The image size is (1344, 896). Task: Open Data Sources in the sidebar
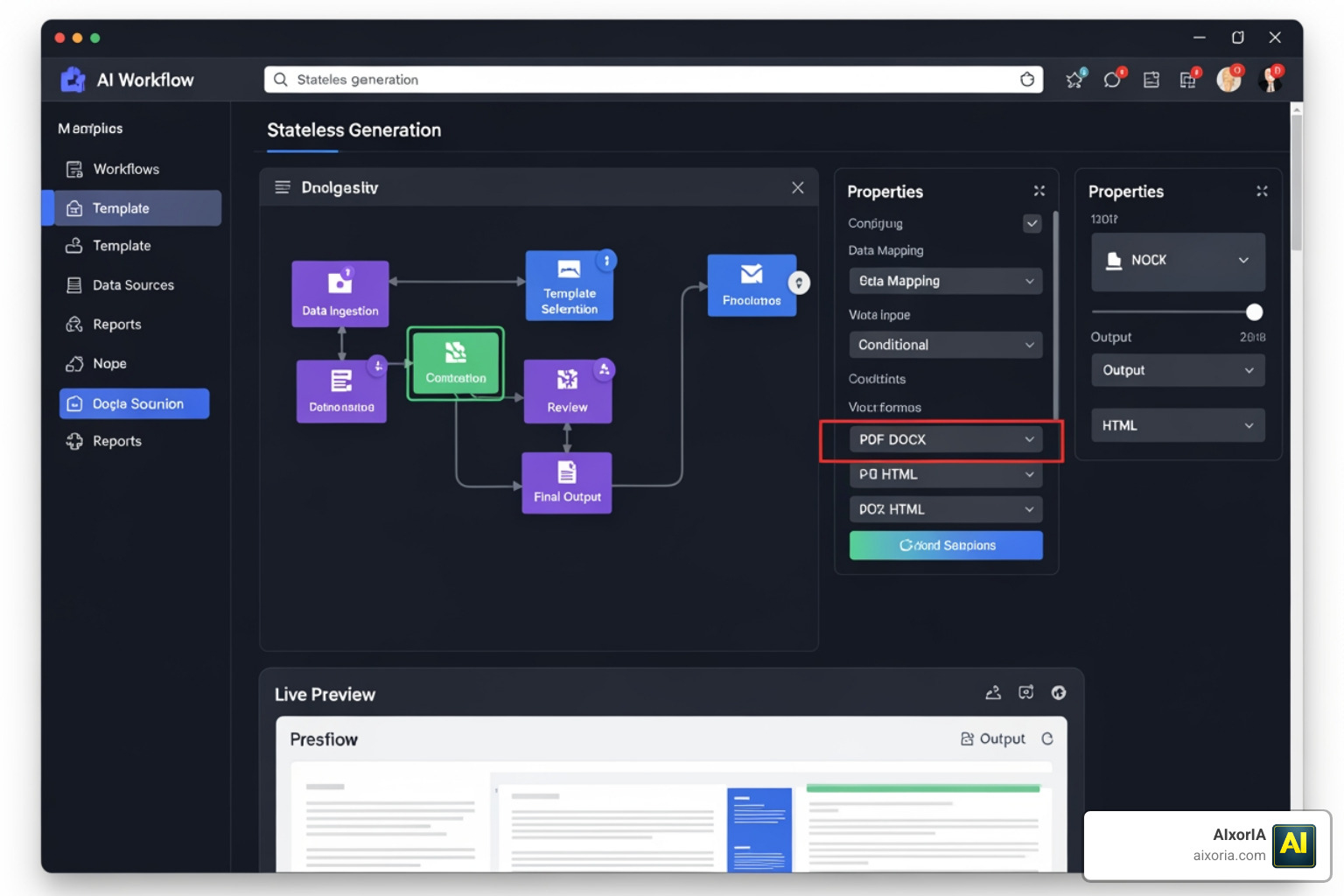click(x=131, y=285)
